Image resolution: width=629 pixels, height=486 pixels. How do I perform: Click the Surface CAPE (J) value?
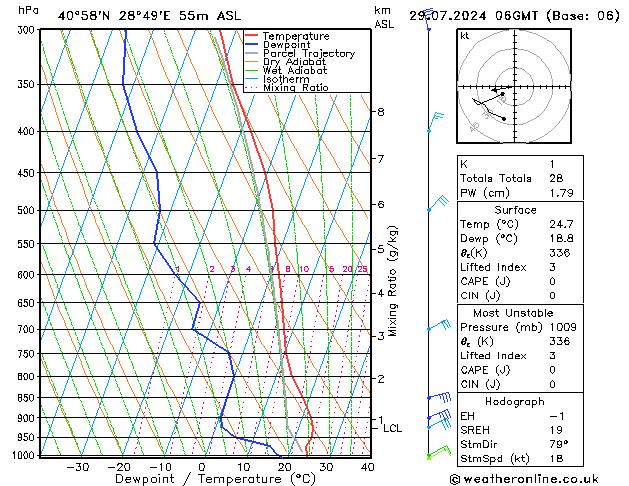tap(552, 281)
